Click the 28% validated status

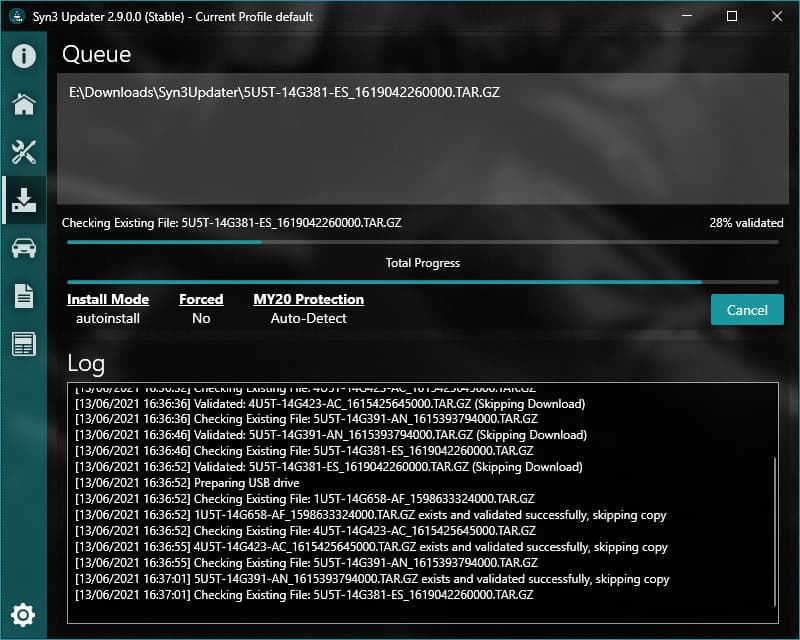click(x=746, y=223)
